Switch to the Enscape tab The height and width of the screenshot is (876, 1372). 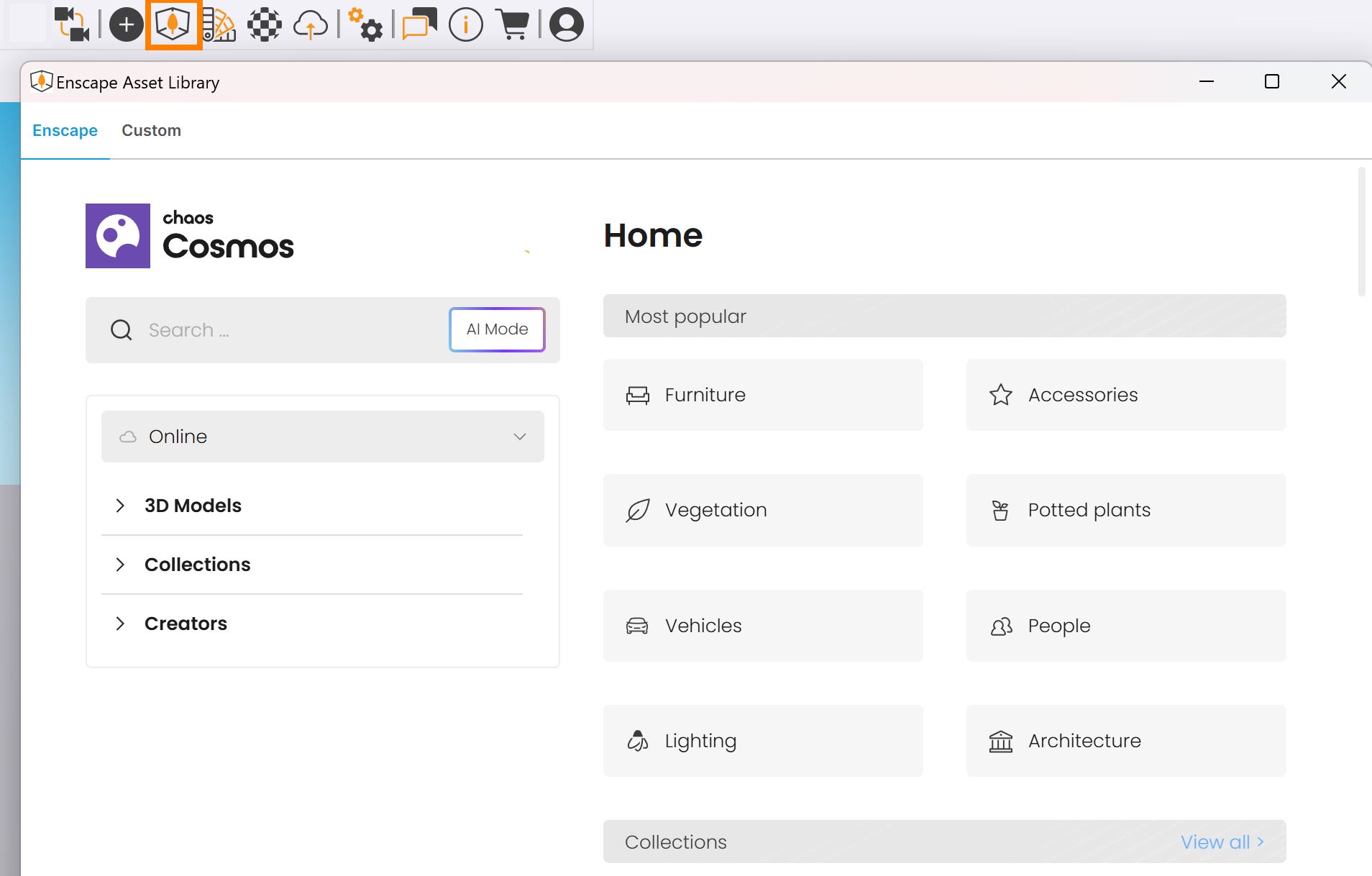(x=65, y=130)
